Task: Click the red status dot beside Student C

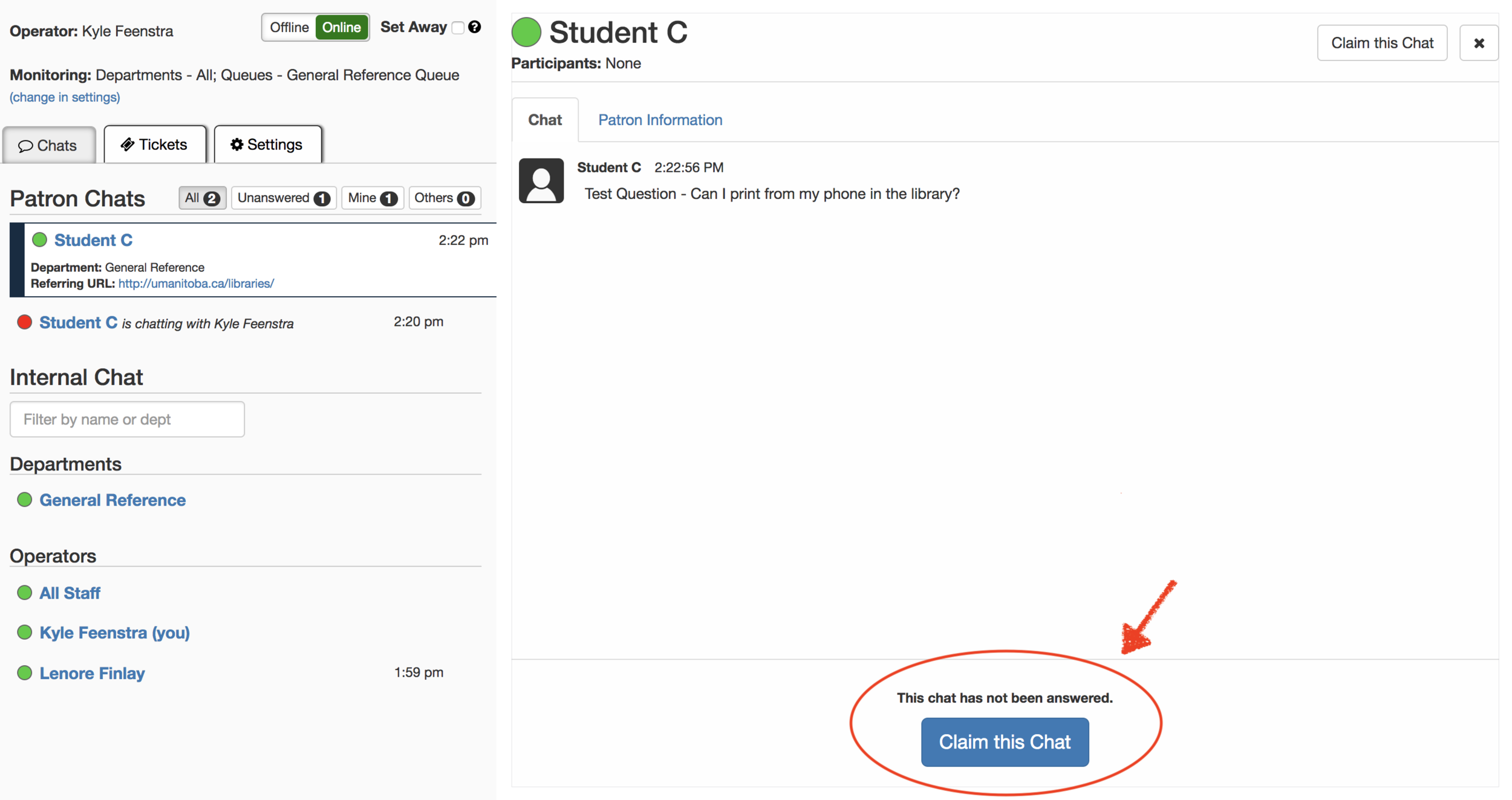Action: point(25,322)
